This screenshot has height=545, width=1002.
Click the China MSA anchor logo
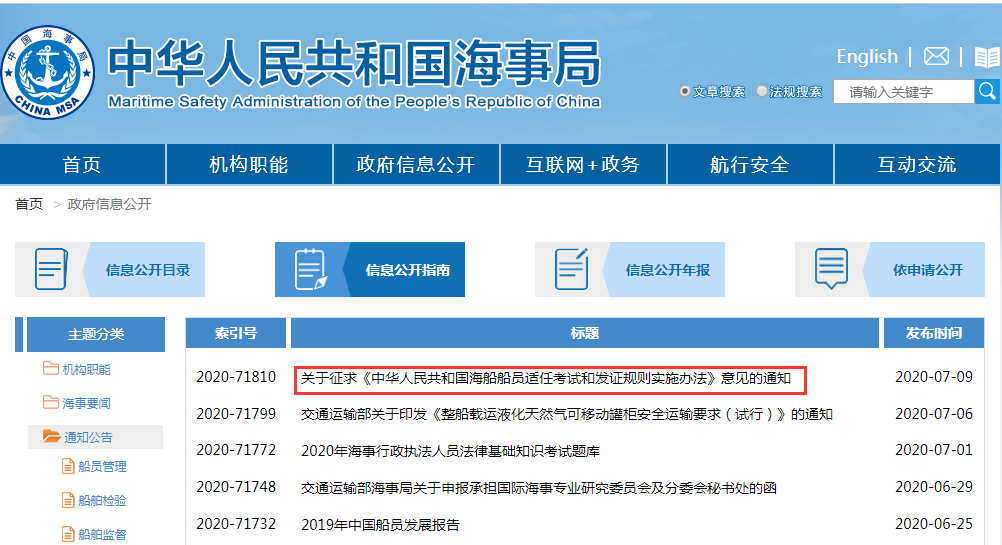click(x=48, y=72)
